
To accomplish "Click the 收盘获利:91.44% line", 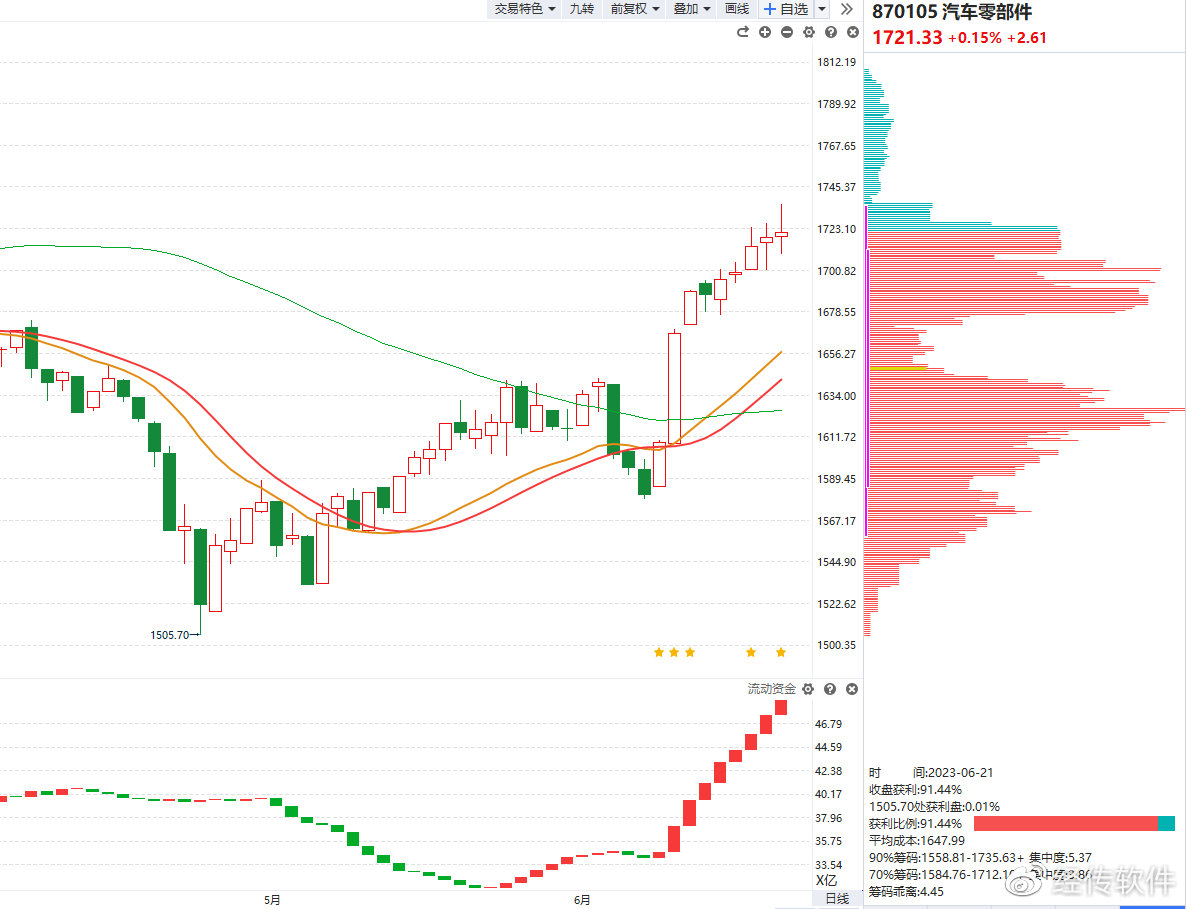I will point(915,790).
